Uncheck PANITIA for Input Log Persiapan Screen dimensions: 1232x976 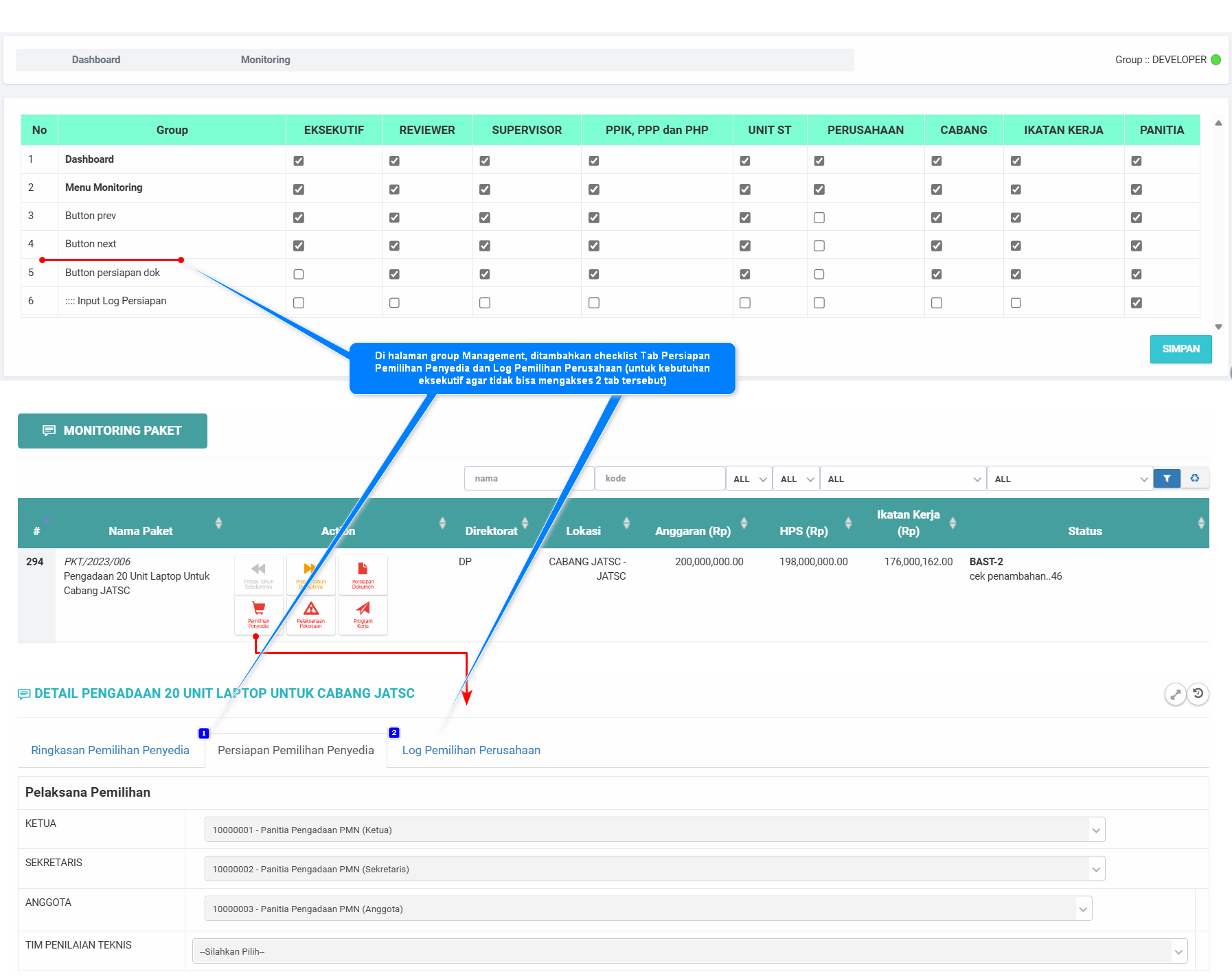point(1137,303)
